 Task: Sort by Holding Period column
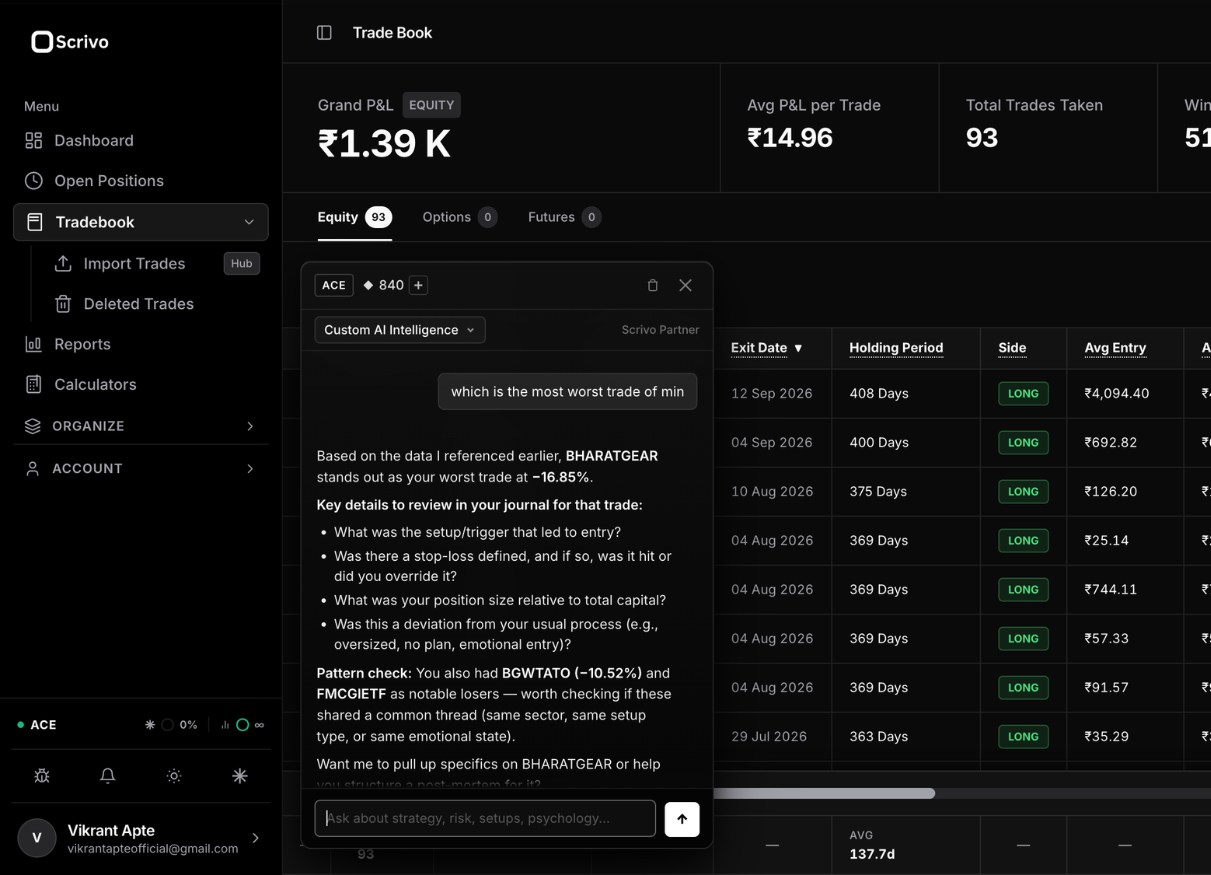pyautogui.click(x=896, y=348)
